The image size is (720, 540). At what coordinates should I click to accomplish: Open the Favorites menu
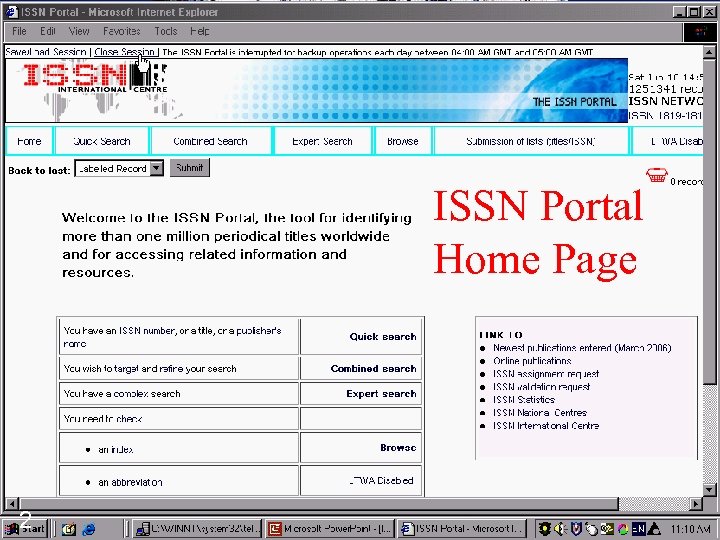(x=122, y=31)
